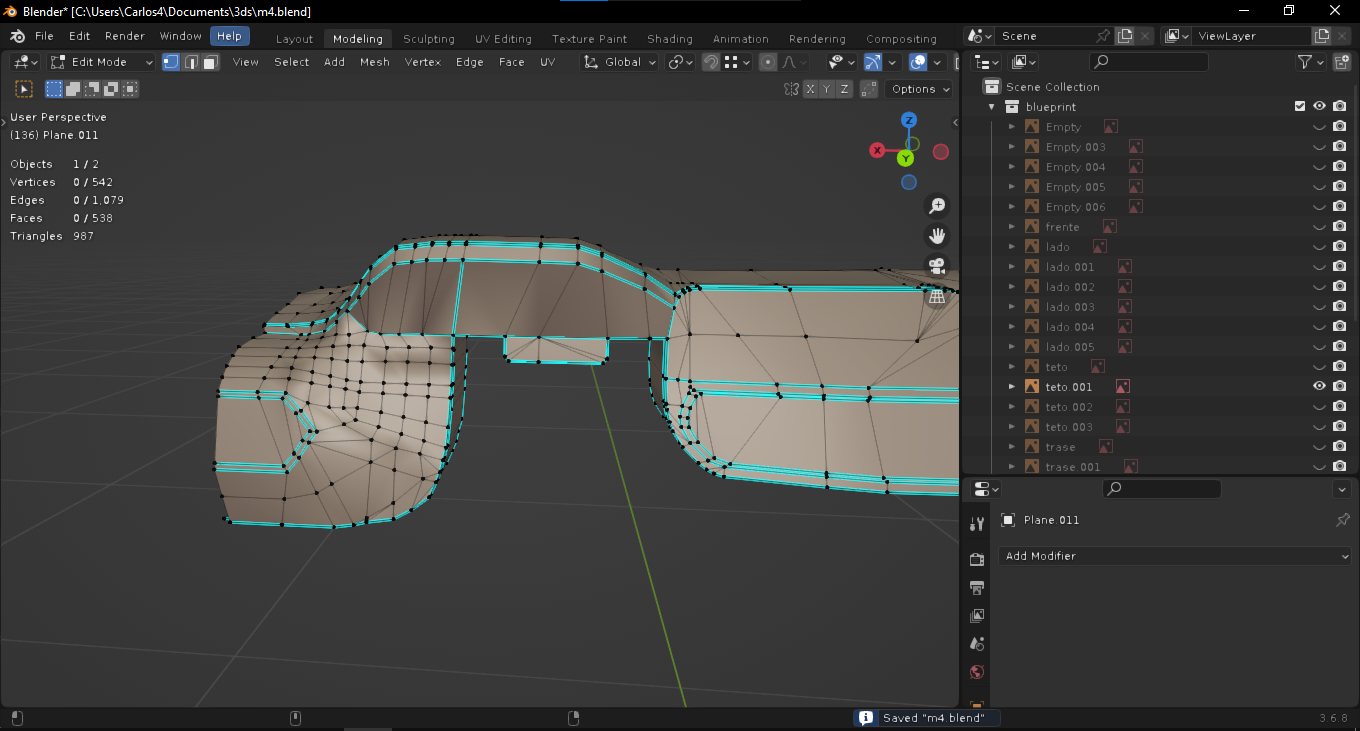
Task: Open World properties tab (red globe)
Action: (x=977, y=672)
